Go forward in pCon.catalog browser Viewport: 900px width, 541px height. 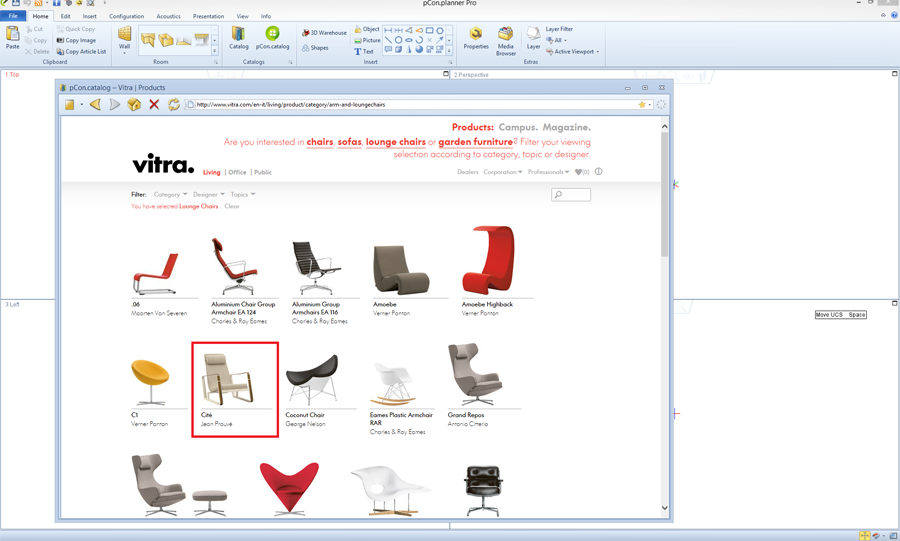click(x=115, y=104)
